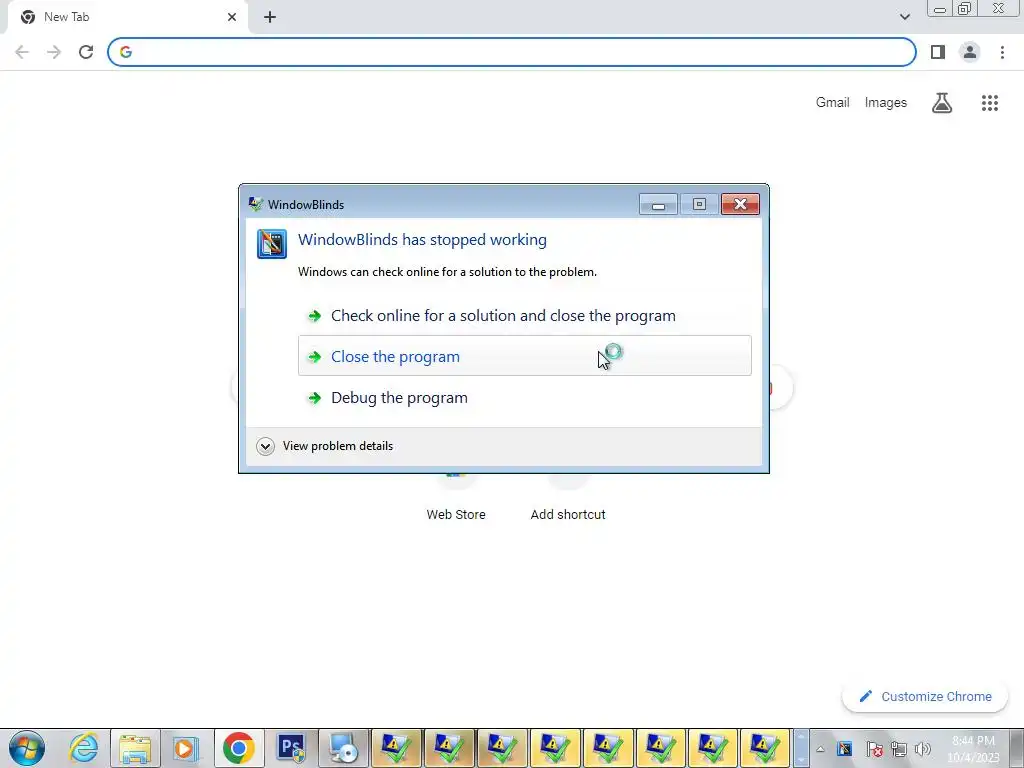The image size is (1024, 768).
Task: Click the Google logo in the address bar
Action: point(126,52)
